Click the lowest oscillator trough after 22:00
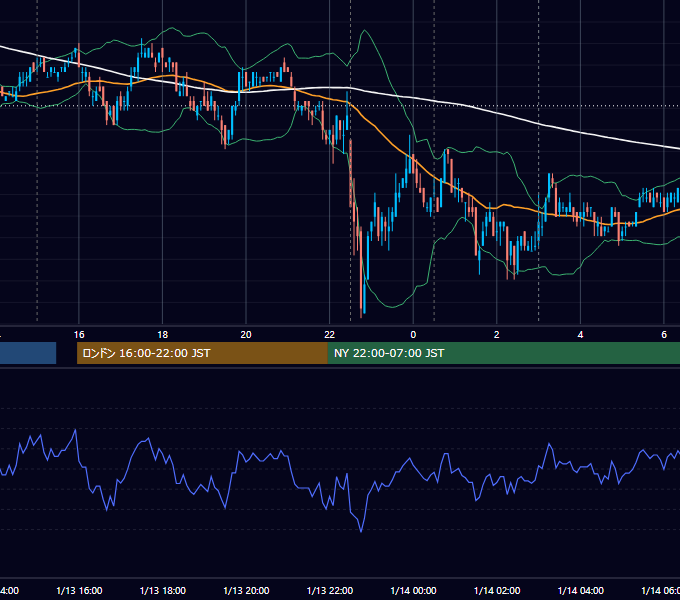The width and height of the screenshot is (680, 600). click(361, 530)
